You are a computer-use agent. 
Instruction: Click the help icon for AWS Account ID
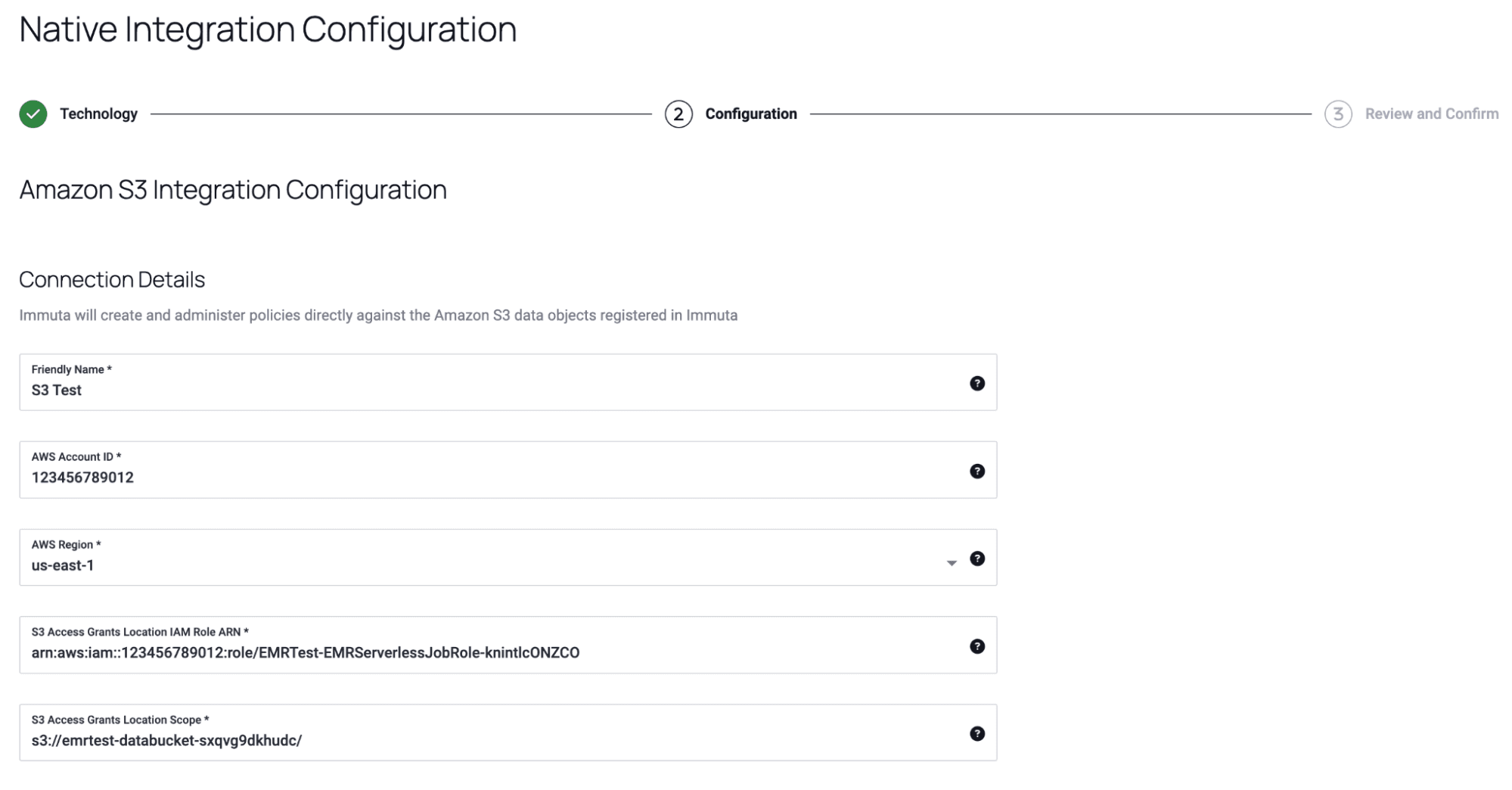click(x=977, y=471)
